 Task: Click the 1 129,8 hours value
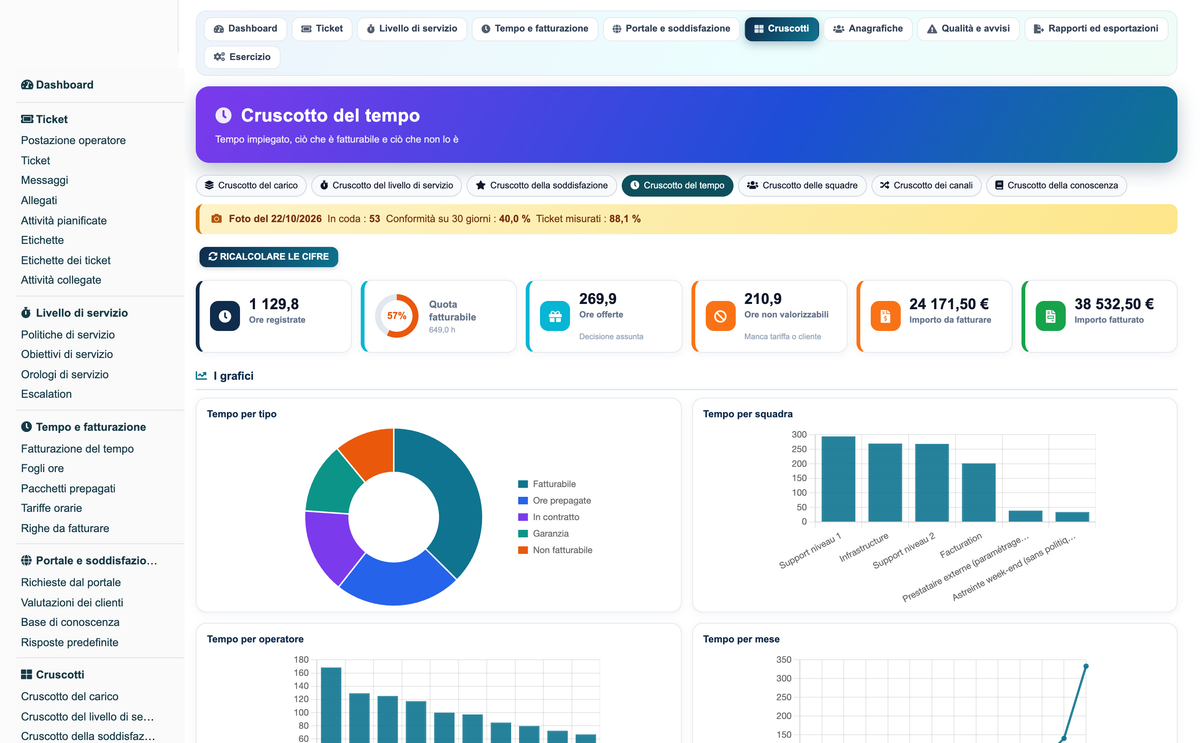pyautogui.click(x=274, y=305)
